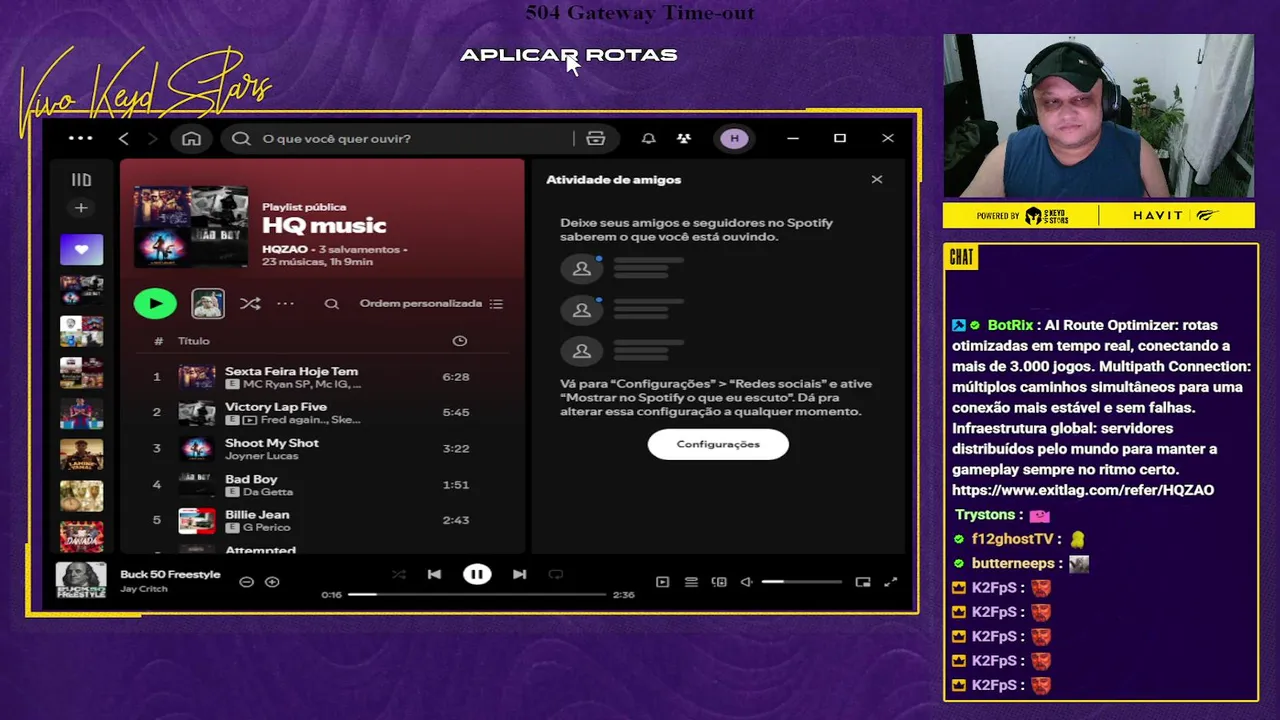
Task: Enter full screen player view
Action: 891,582
